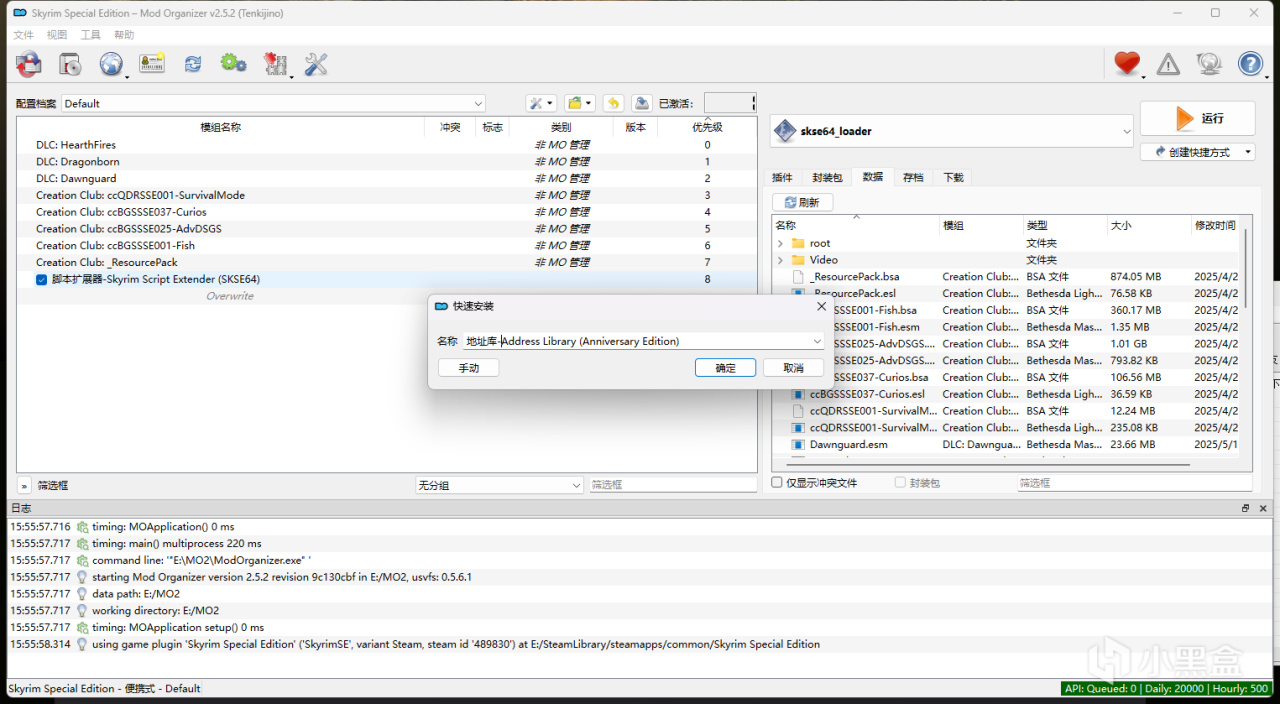Float the 日志 log panel
Image resolution: width=1280 pixels, height=704 pixels.
[x=1246, y=508]
